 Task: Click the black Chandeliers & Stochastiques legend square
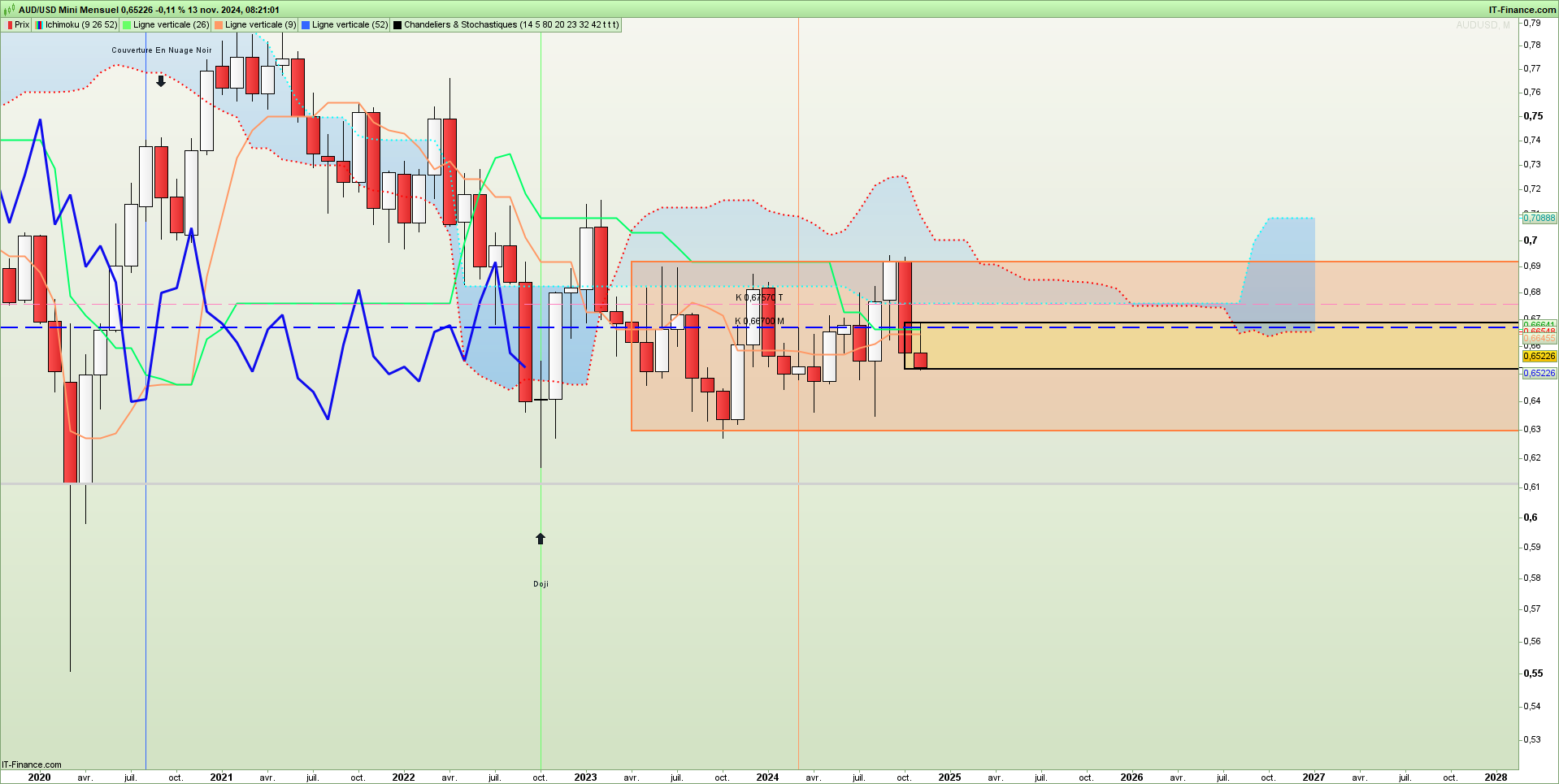point(397,25)
